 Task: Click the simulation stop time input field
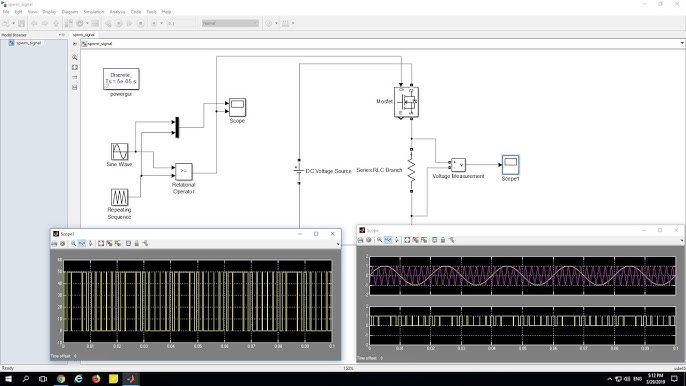[x=181, y=23]
